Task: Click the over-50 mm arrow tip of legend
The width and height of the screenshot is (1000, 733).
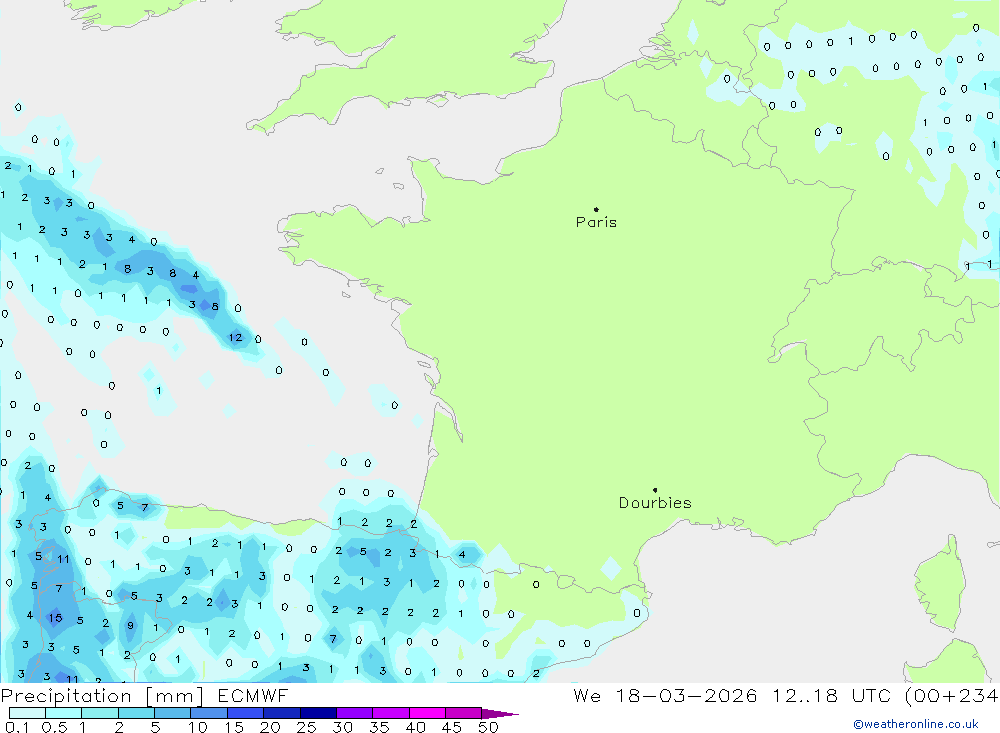Action: point(500,713)
